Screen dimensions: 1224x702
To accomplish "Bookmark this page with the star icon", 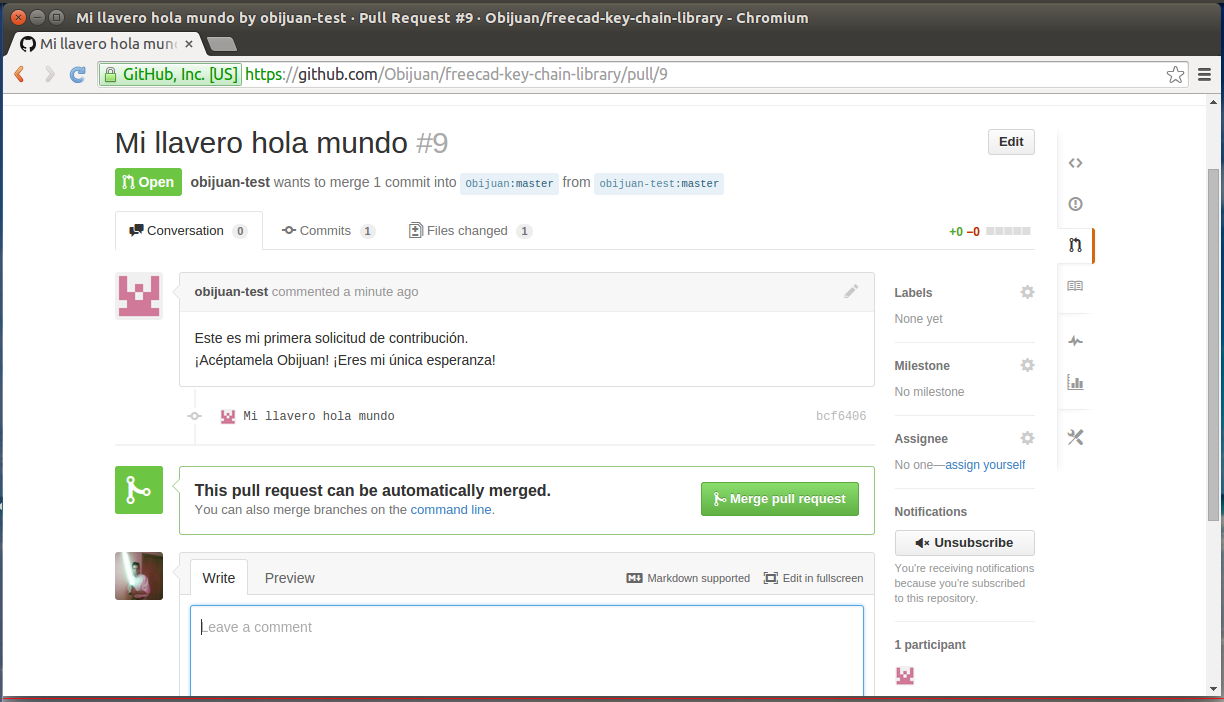I will [1175, 75].
